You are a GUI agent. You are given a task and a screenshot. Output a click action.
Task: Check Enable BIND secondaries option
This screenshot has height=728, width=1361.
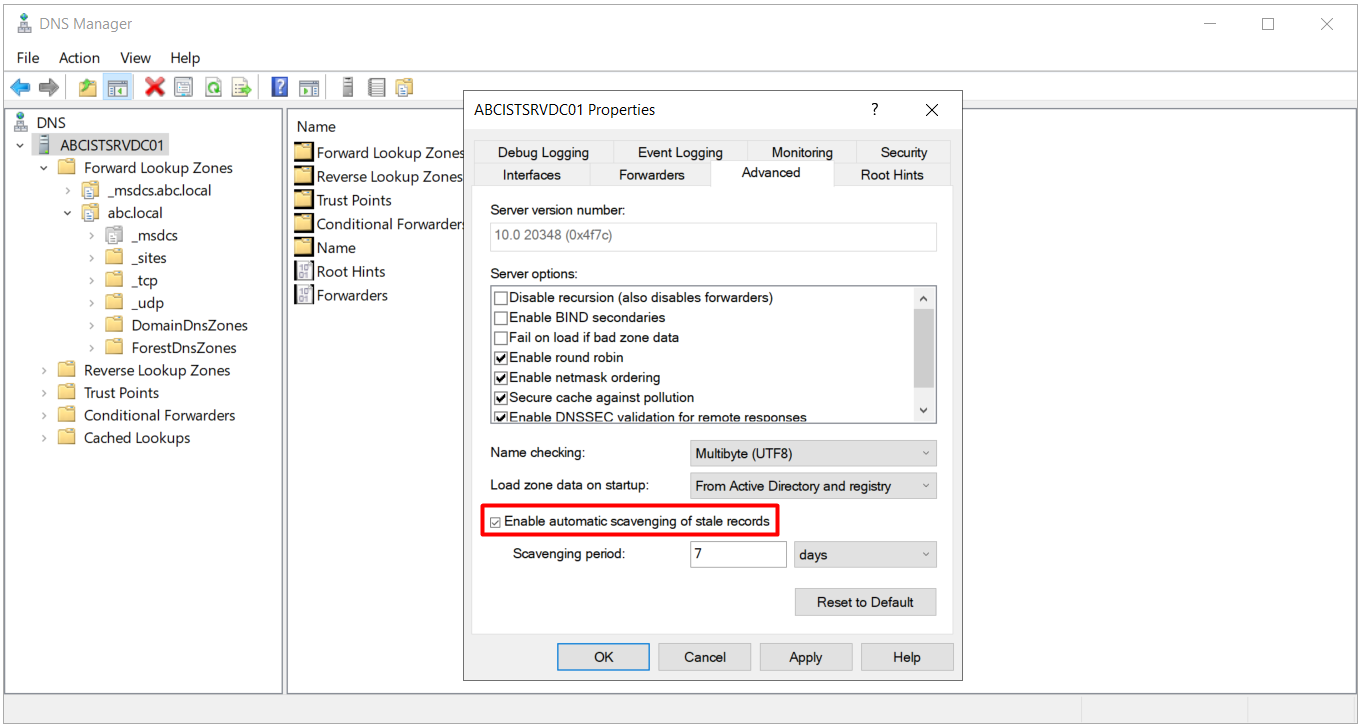tap(501, 317)
